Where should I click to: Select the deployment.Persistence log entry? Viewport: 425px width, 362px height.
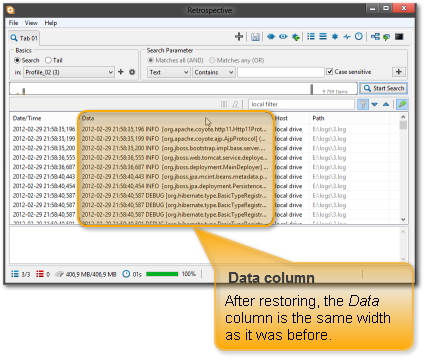tap(204, 186)
